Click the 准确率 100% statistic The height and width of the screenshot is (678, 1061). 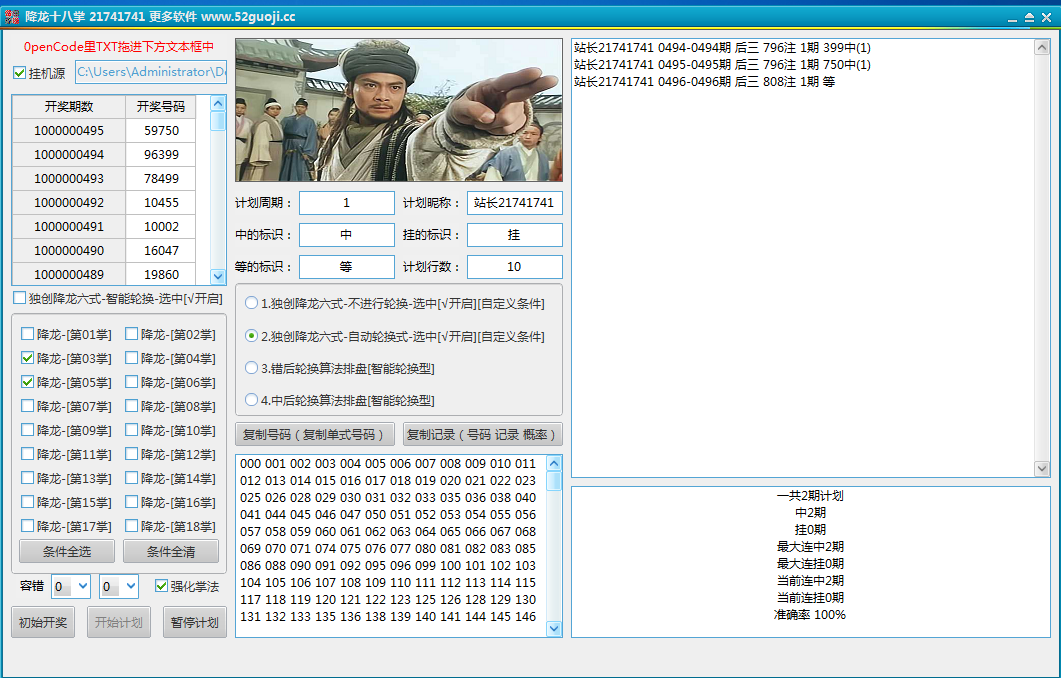[x=810, y=615]
